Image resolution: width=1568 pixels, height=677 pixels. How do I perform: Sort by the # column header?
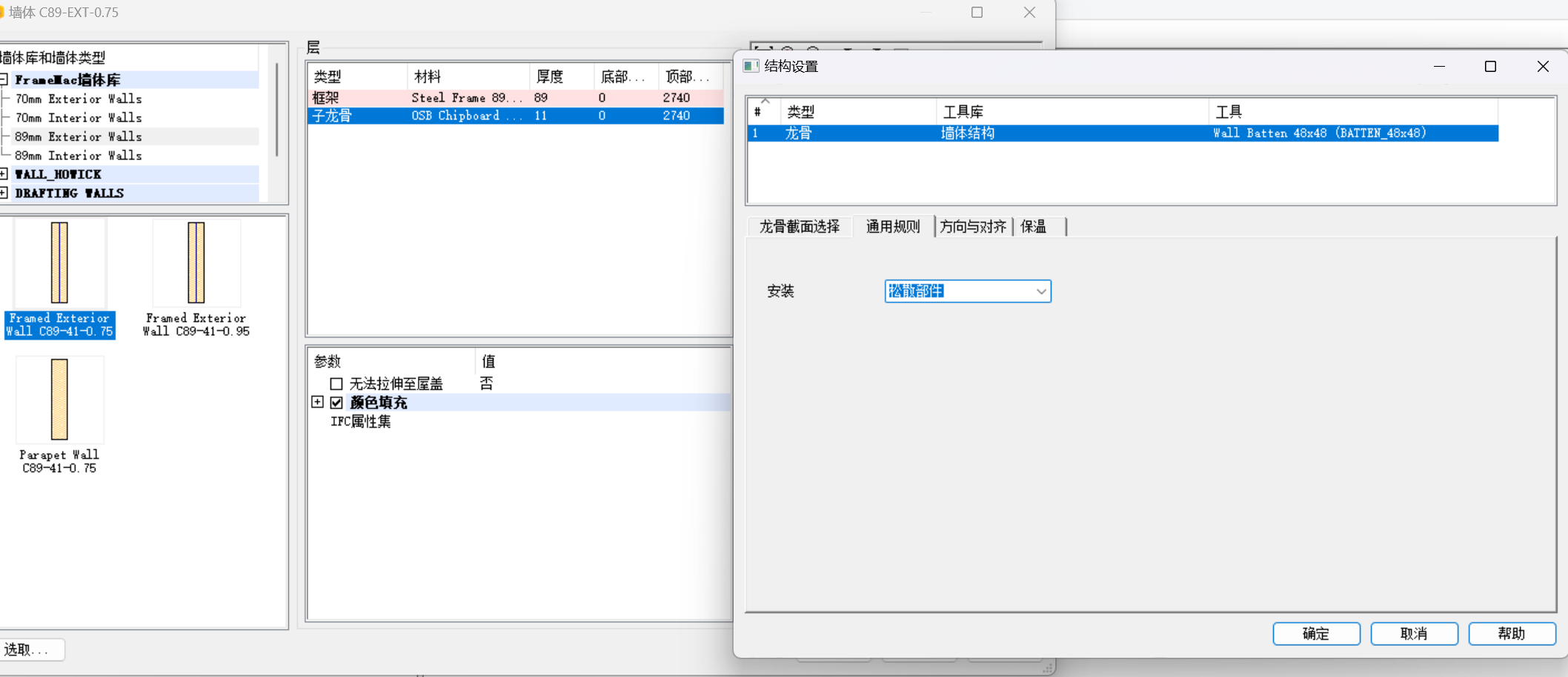pos(764,112)
